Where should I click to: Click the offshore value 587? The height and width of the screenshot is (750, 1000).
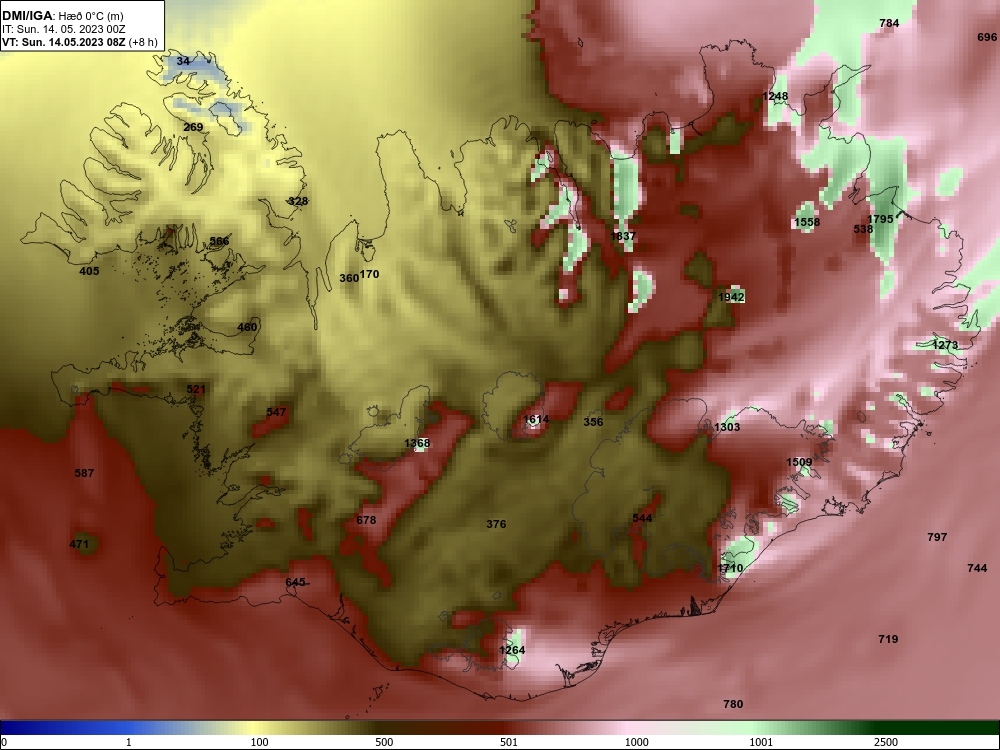(84, 473)
